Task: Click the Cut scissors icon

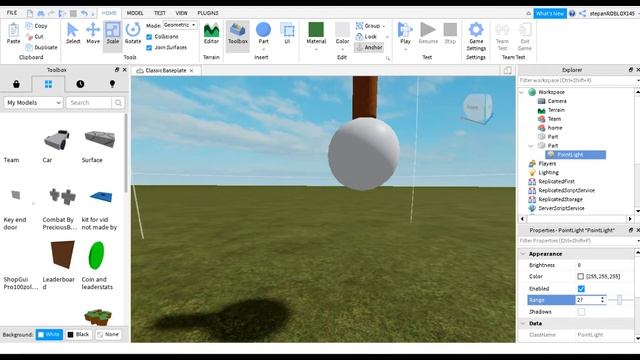Action: click(x=29, y=37)
